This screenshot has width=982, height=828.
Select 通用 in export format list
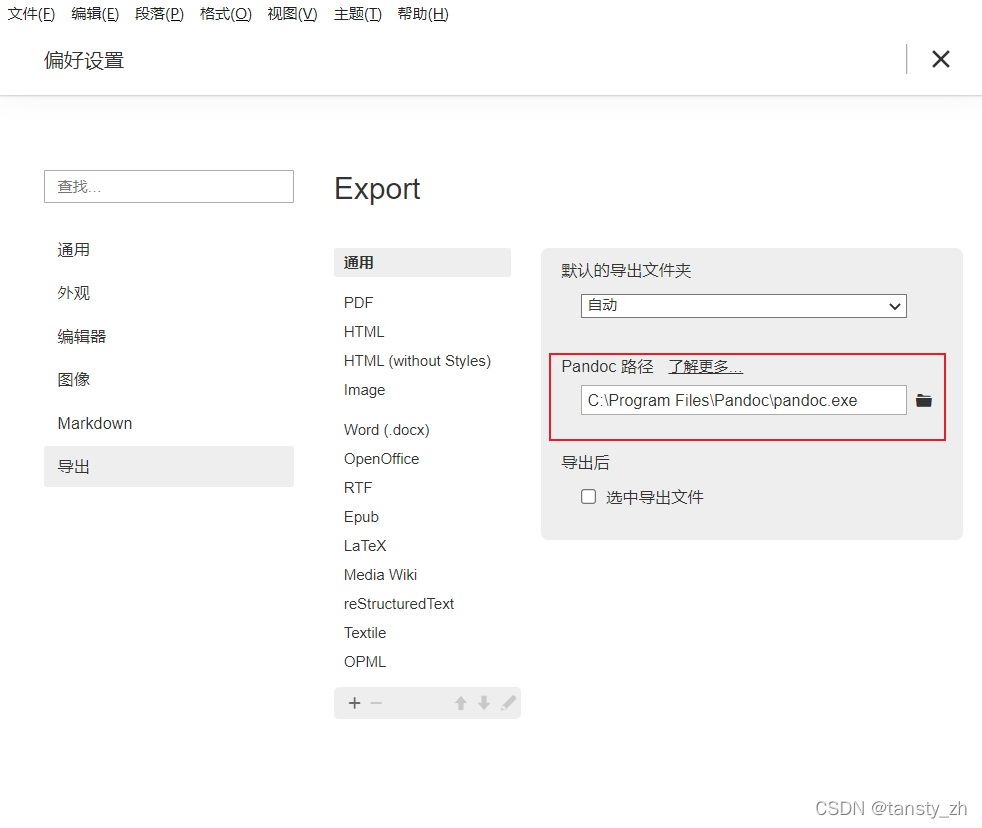click(422, 262)
